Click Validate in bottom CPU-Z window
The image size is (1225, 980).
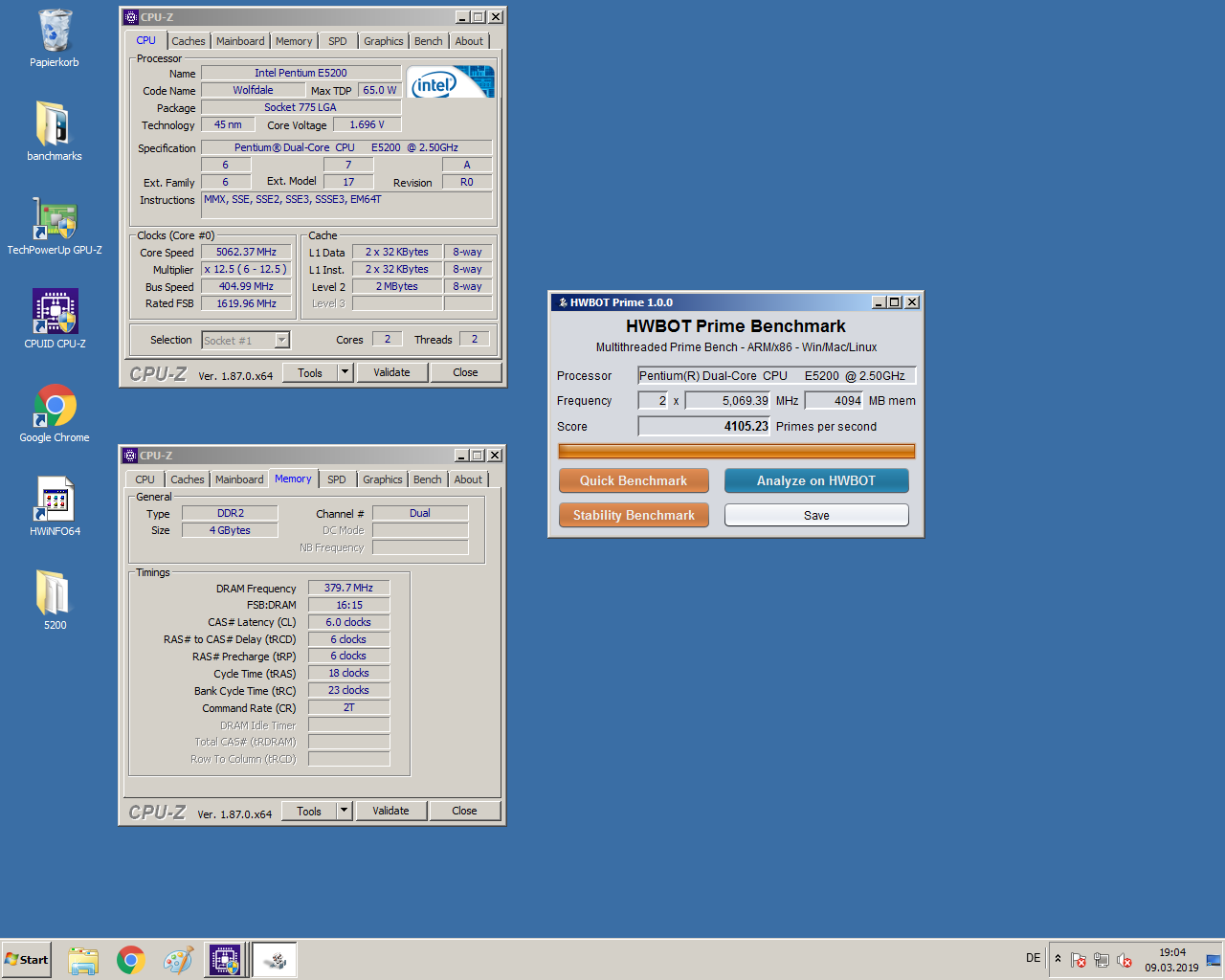[390, 811]
